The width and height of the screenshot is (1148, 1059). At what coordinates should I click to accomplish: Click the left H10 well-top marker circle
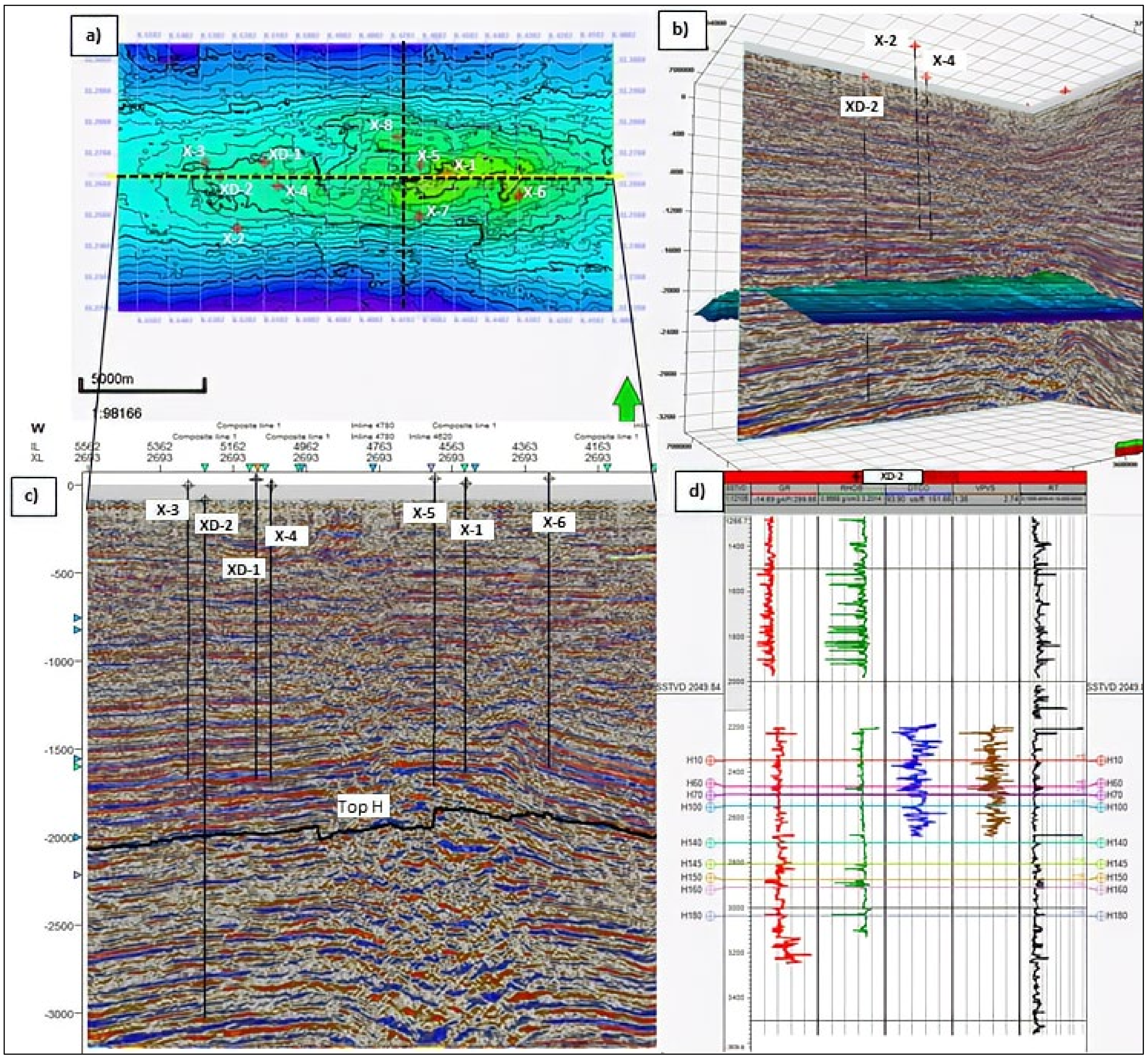(x=711, y=761)
